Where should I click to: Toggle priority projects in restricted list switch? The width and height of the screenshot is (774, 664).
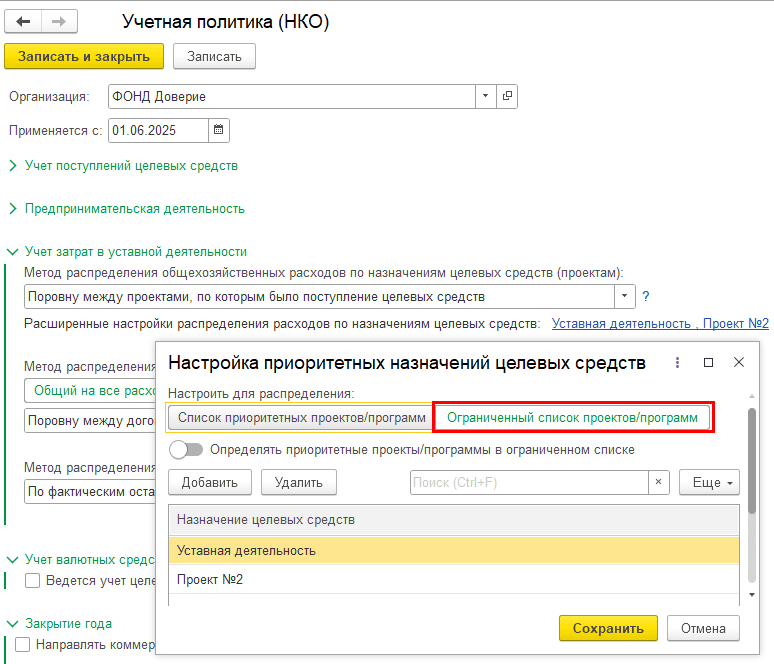coord(186,450)
